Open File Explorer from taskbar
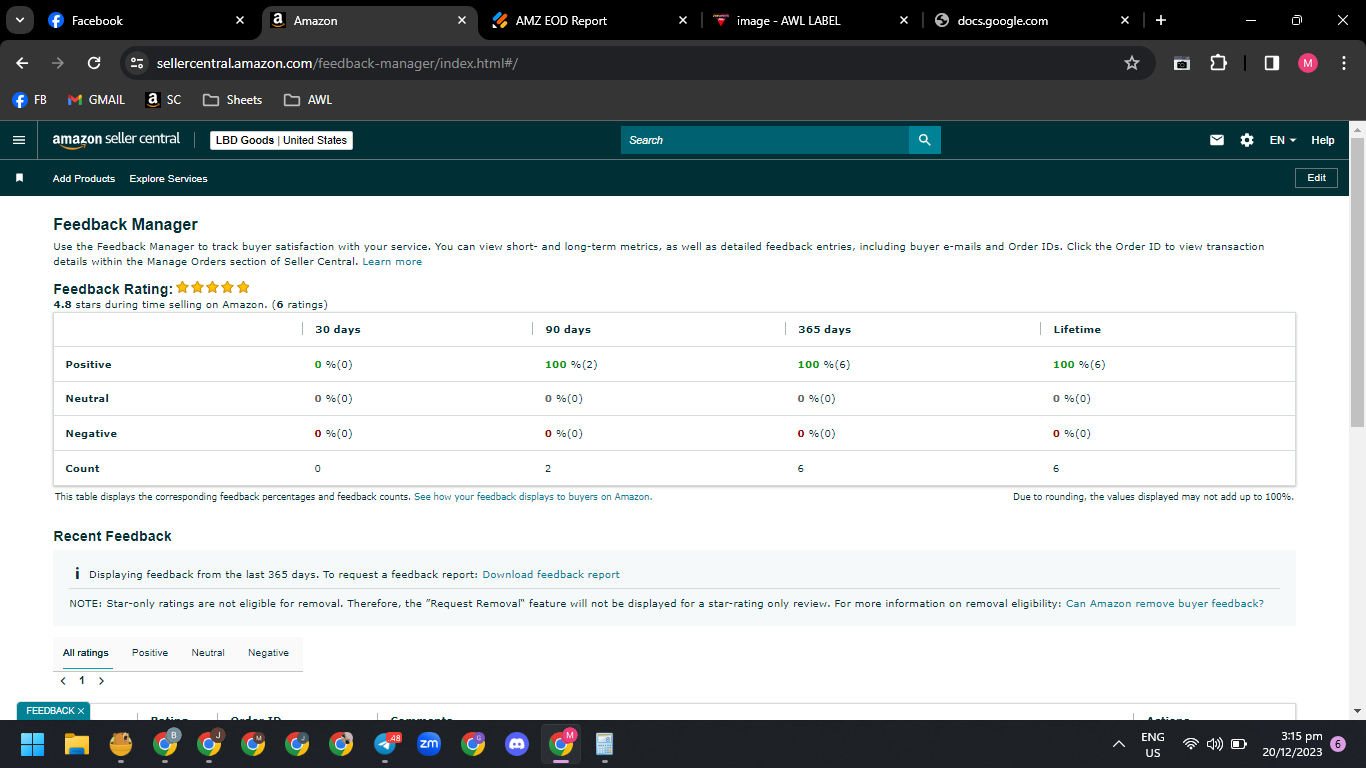This screenshot has width=1366, height=768. 77,744
